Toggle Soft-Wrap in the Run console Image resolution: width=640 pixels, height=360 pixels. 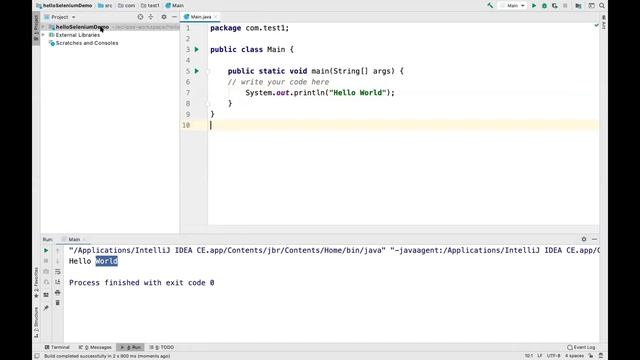click(x=58, y=272)
